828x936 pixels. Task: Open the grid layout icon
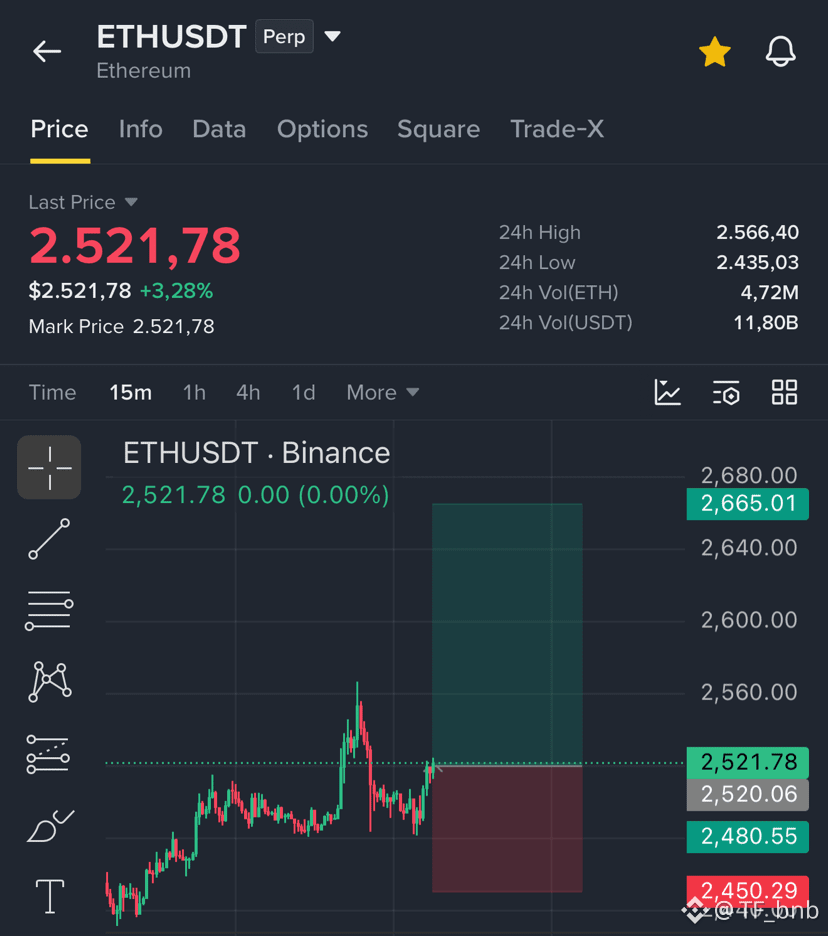coord(784,392)
